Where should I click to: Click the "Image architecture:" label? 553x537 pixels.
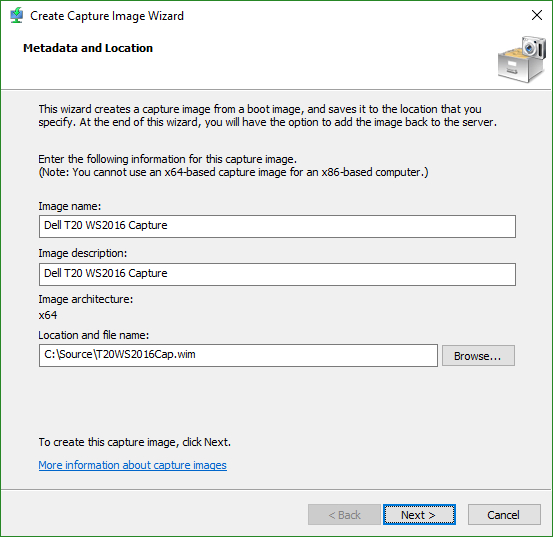86,299
